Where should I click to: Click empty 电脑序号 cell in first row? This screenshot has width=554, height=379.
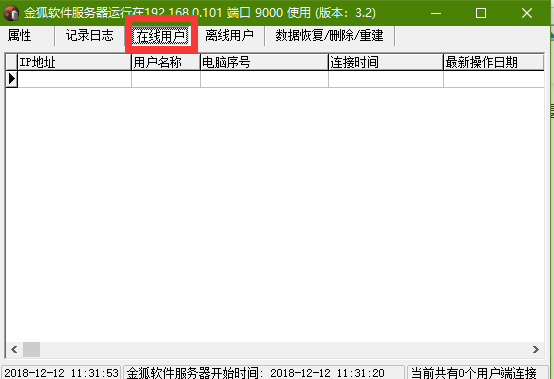click(264, 79)
